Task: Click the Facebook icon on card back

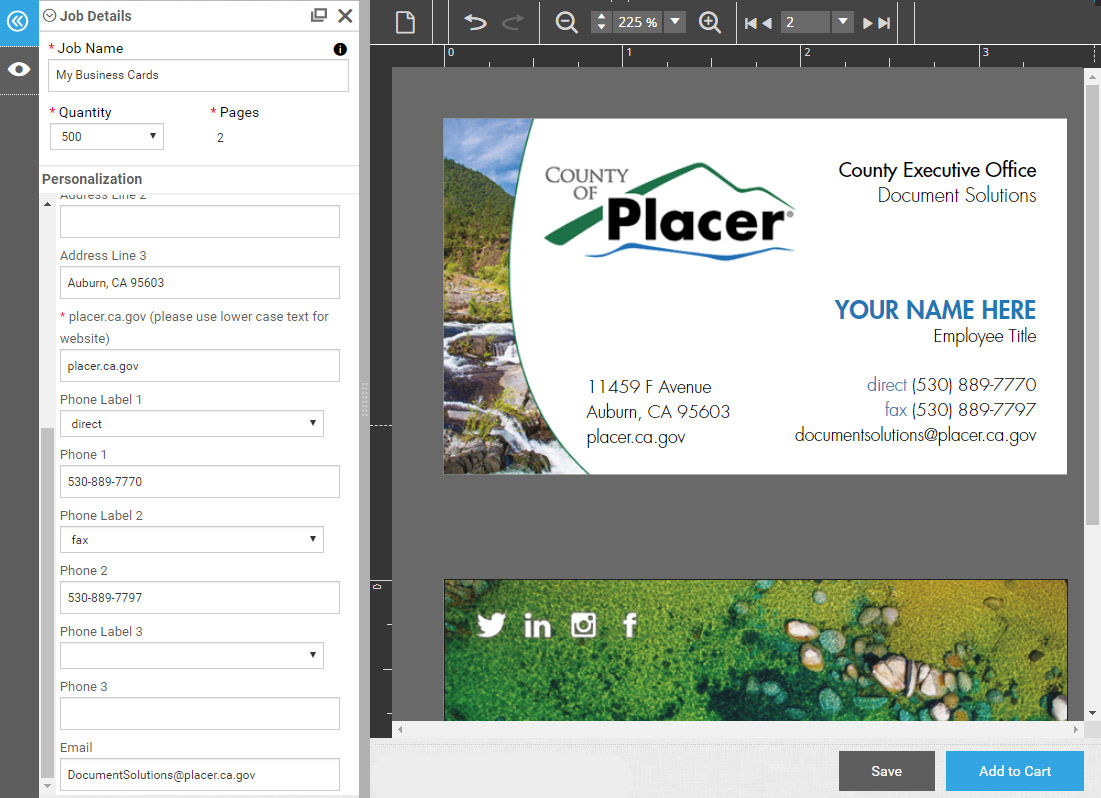Action: tap(630, 624)
